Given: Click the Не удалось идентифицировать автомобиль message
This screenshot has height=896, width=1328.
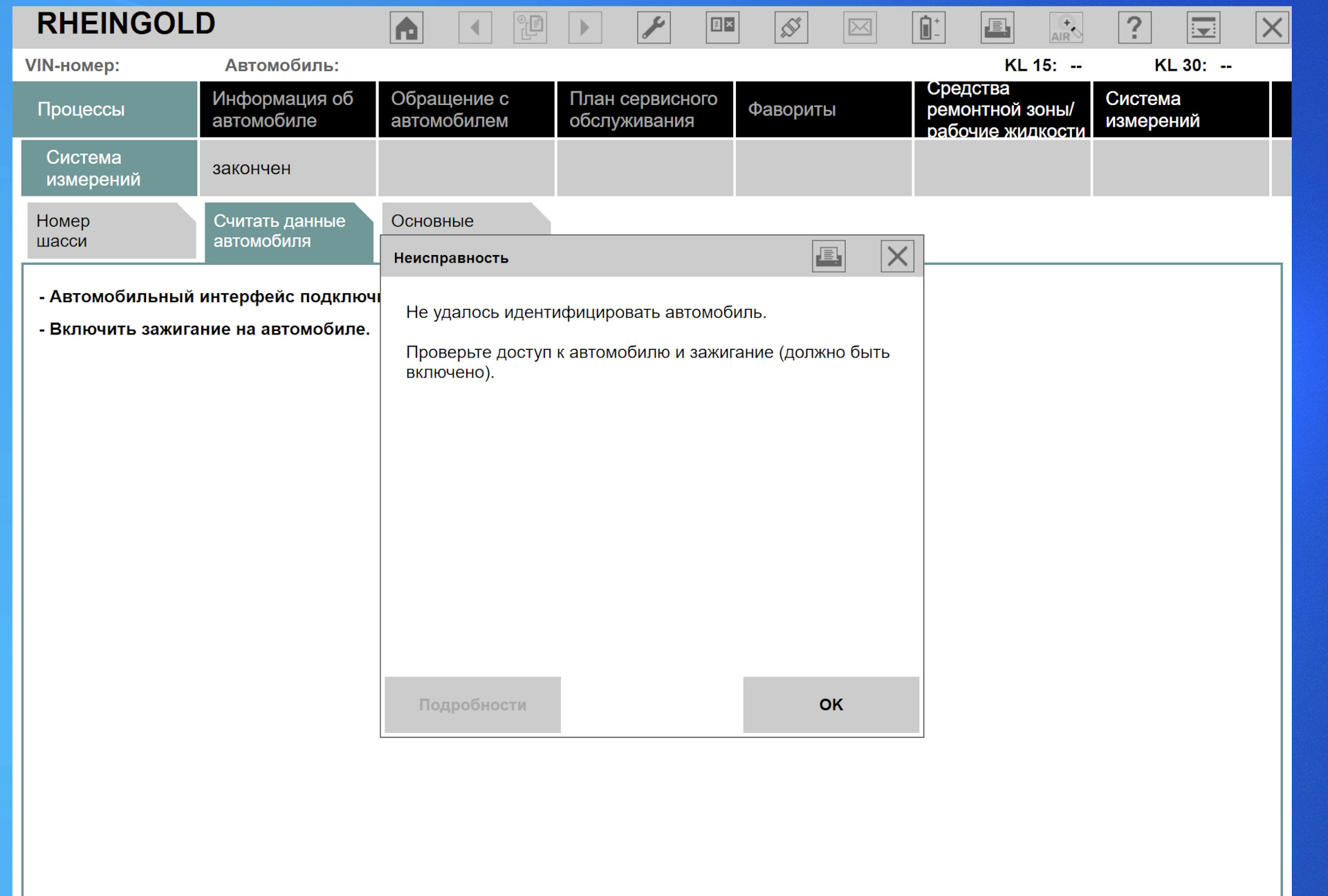Looking at the screenshot, I should (x=586, y=312).
